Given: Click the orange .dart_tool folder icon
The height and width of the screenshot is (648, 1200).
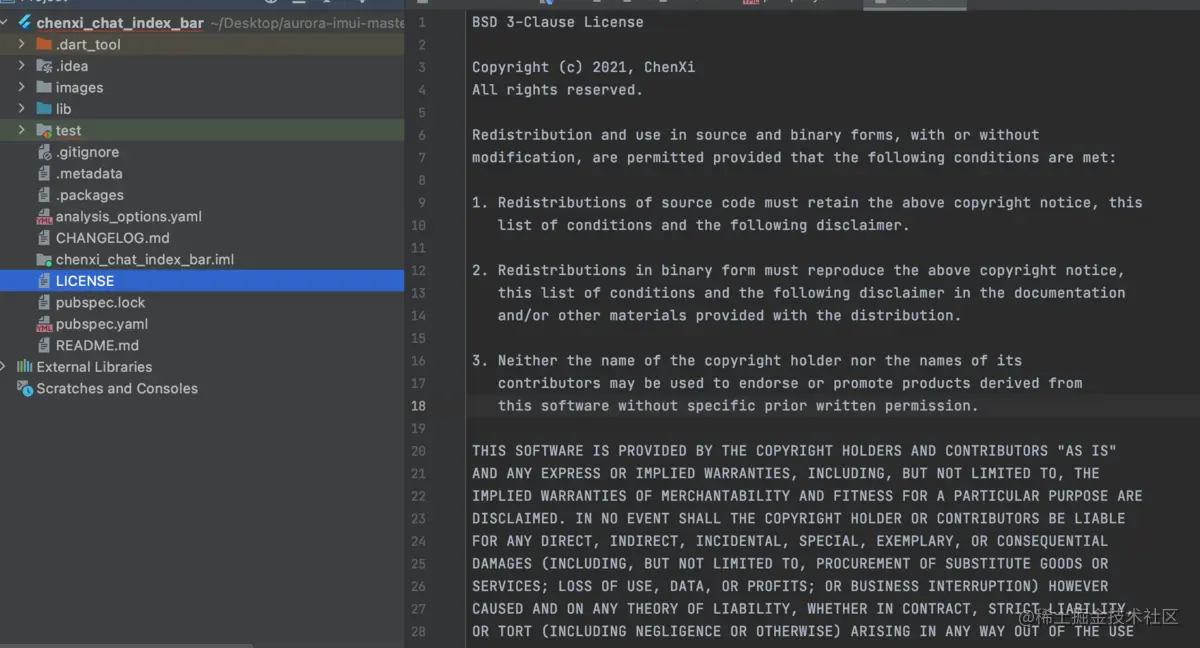Looking at the screenshot, I should click(44, 44).
